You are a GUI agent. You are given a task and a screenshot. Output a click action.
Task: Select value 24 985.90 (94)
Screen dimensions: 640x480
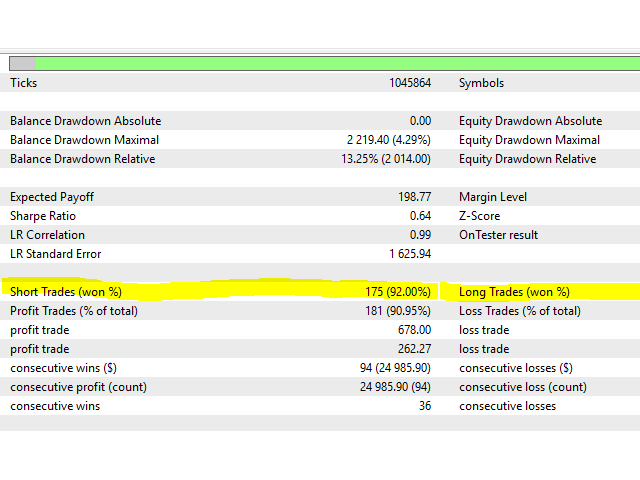395,387
